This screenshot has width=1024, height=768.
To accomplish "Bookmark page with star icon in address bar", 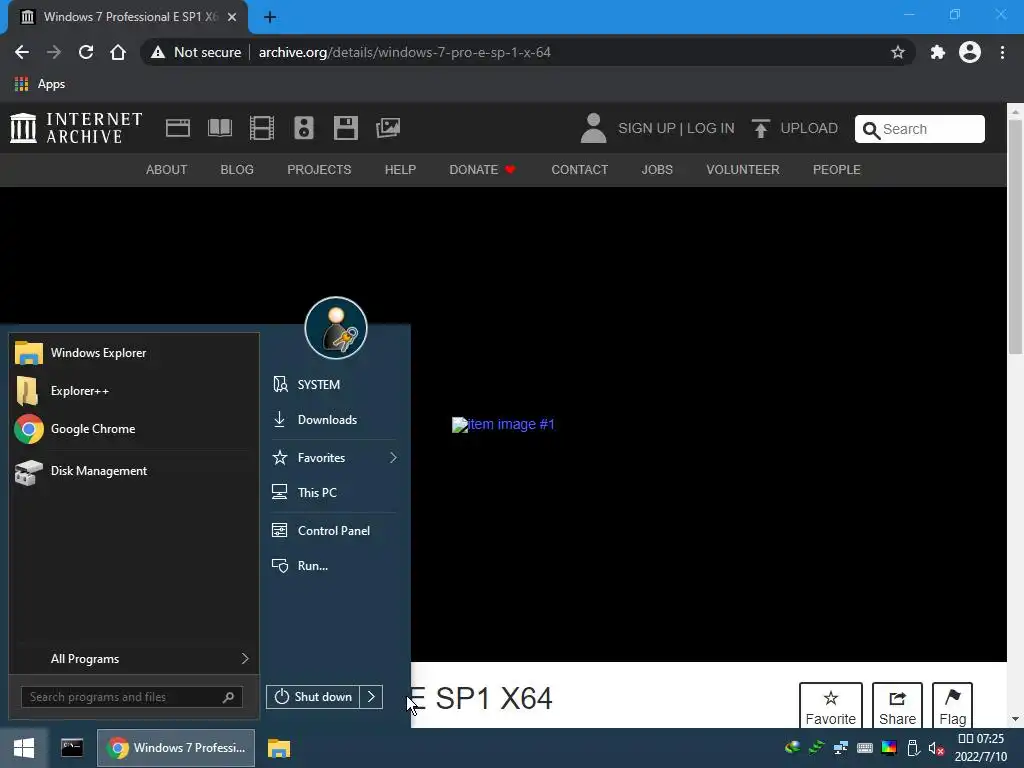I will point(898,52).
